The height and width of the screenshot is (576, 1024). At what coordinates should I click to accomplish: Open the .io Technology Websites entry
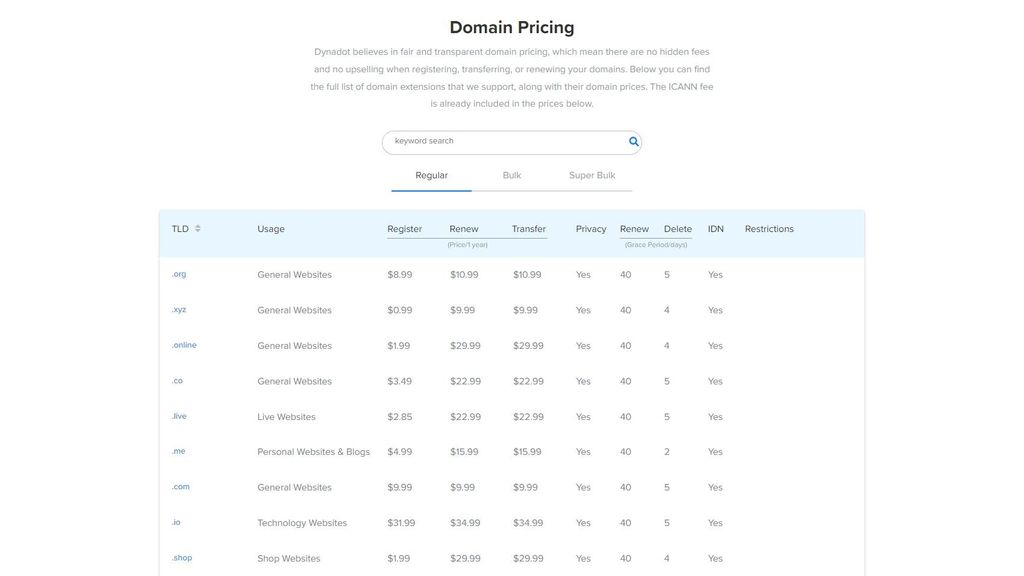click(x=174, y=520)
